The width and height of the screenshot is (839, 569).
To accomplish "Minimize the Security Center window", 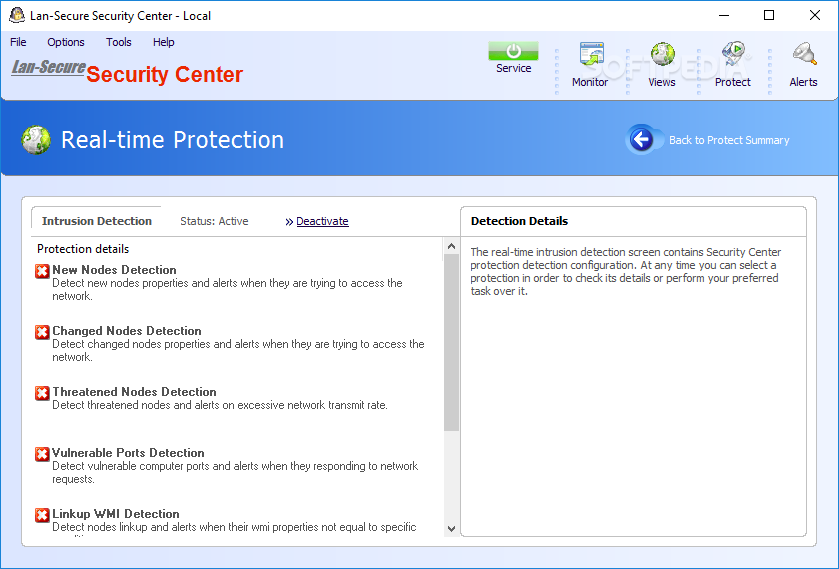I will [724, 16].
